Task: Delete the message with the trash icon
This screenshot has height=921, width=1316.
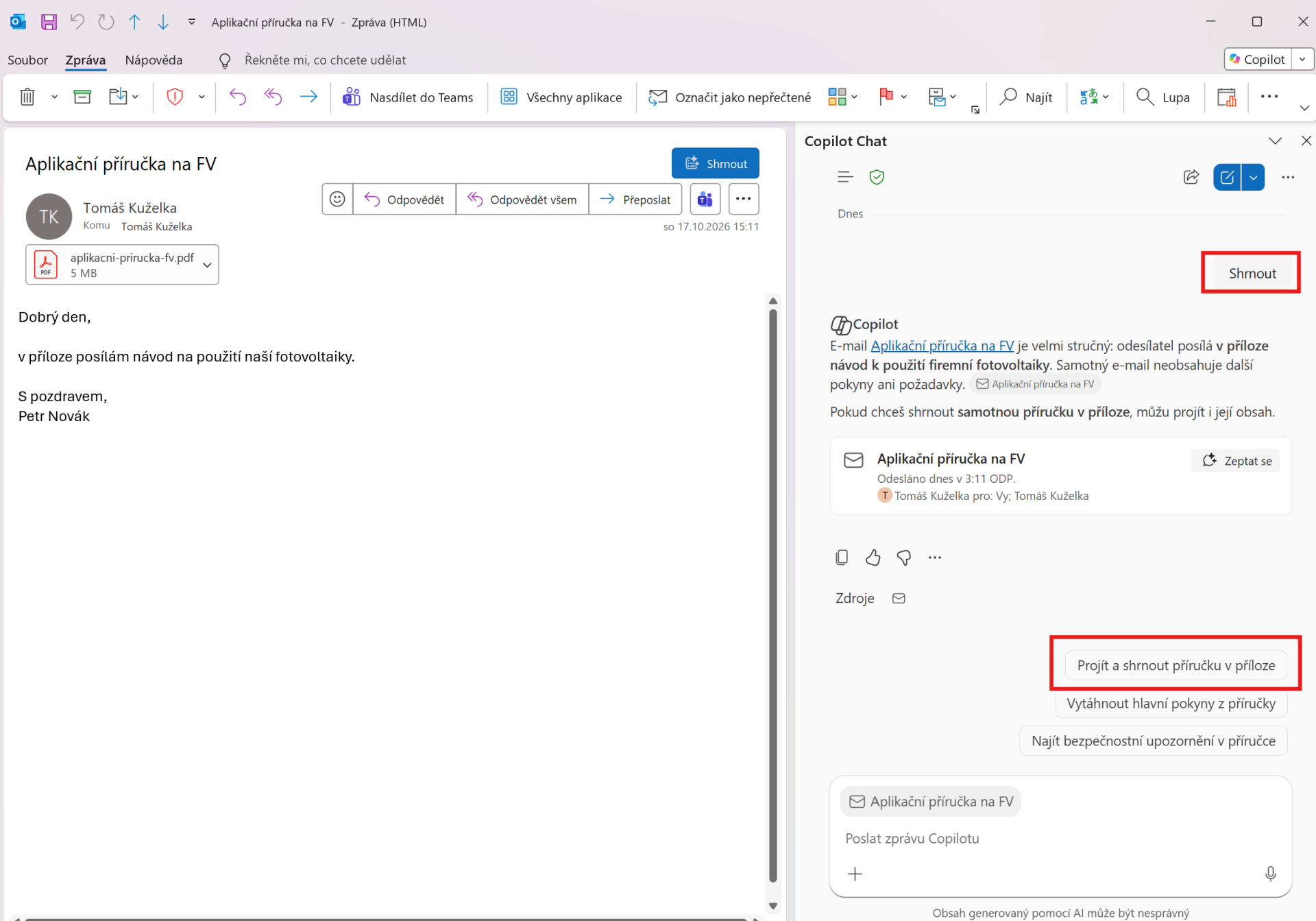Action: coord(27,97)
